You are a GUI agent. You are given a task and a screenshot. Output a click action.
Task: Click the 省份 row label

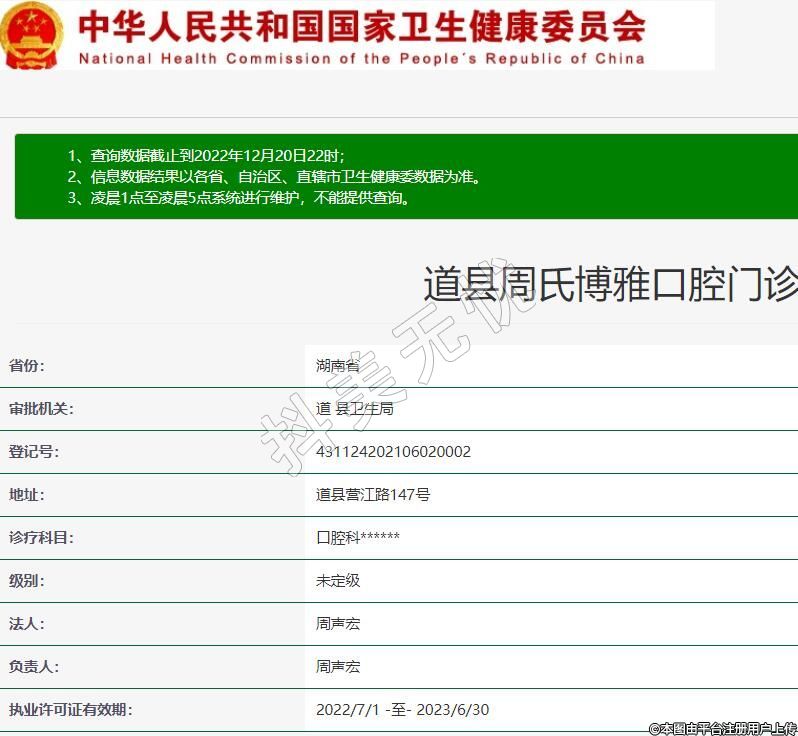(x=27, y=366)
